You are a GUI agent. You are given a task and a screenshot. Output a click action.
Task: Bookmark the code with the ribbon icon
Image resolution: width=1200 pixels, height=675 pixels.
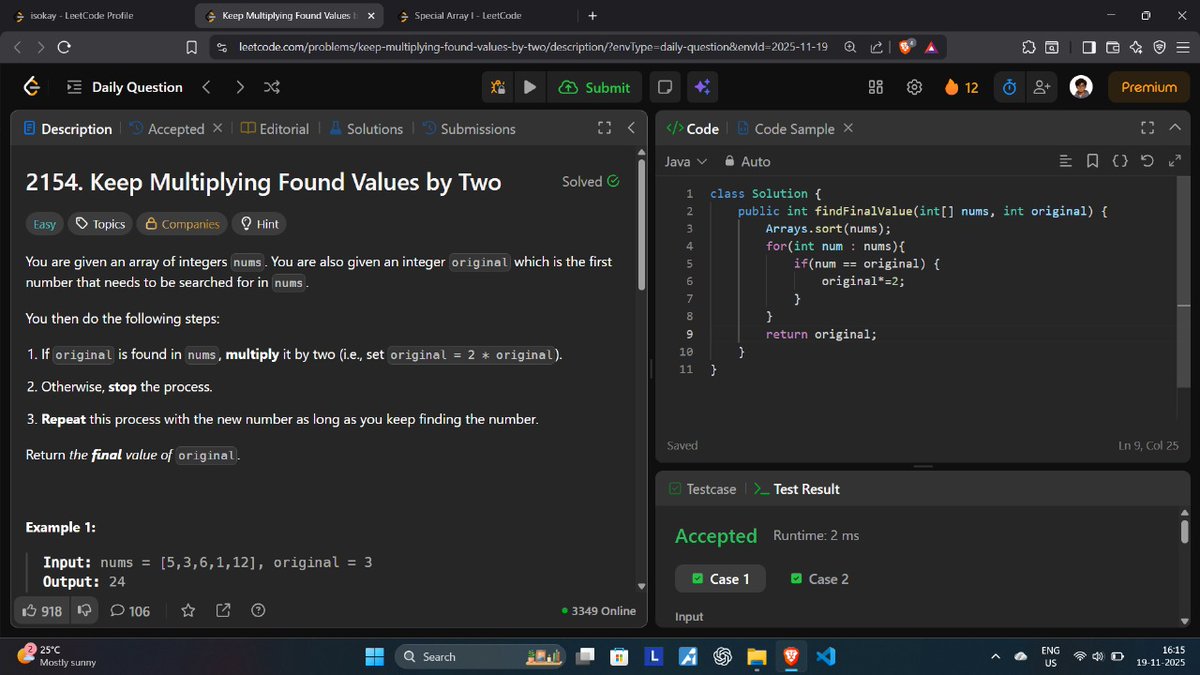[x=1092, y=160]
